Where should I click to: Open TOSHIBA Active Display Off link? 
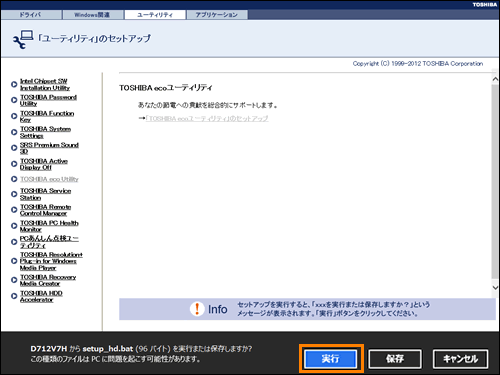coord(44,164)
